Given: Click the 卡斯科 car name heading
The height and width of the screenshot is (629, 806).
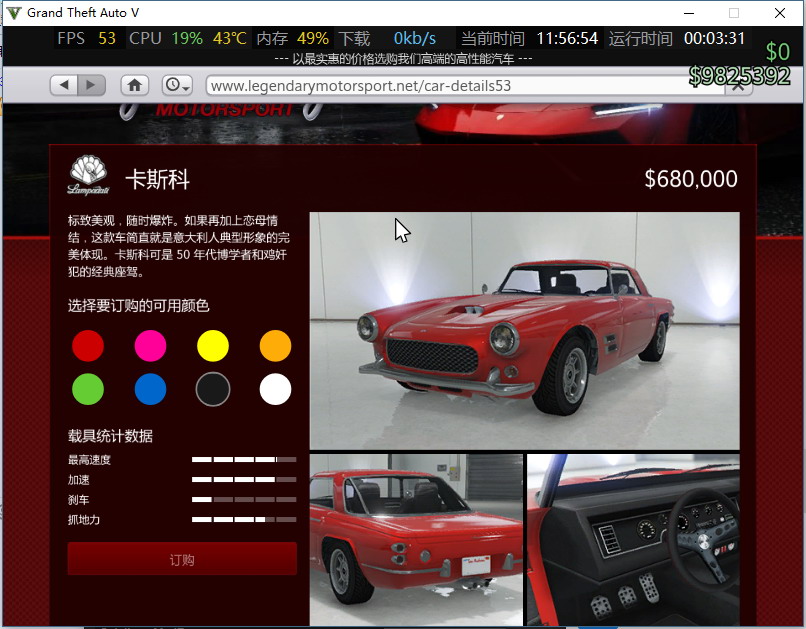Looking at the screenshot, I should (158, 179).
